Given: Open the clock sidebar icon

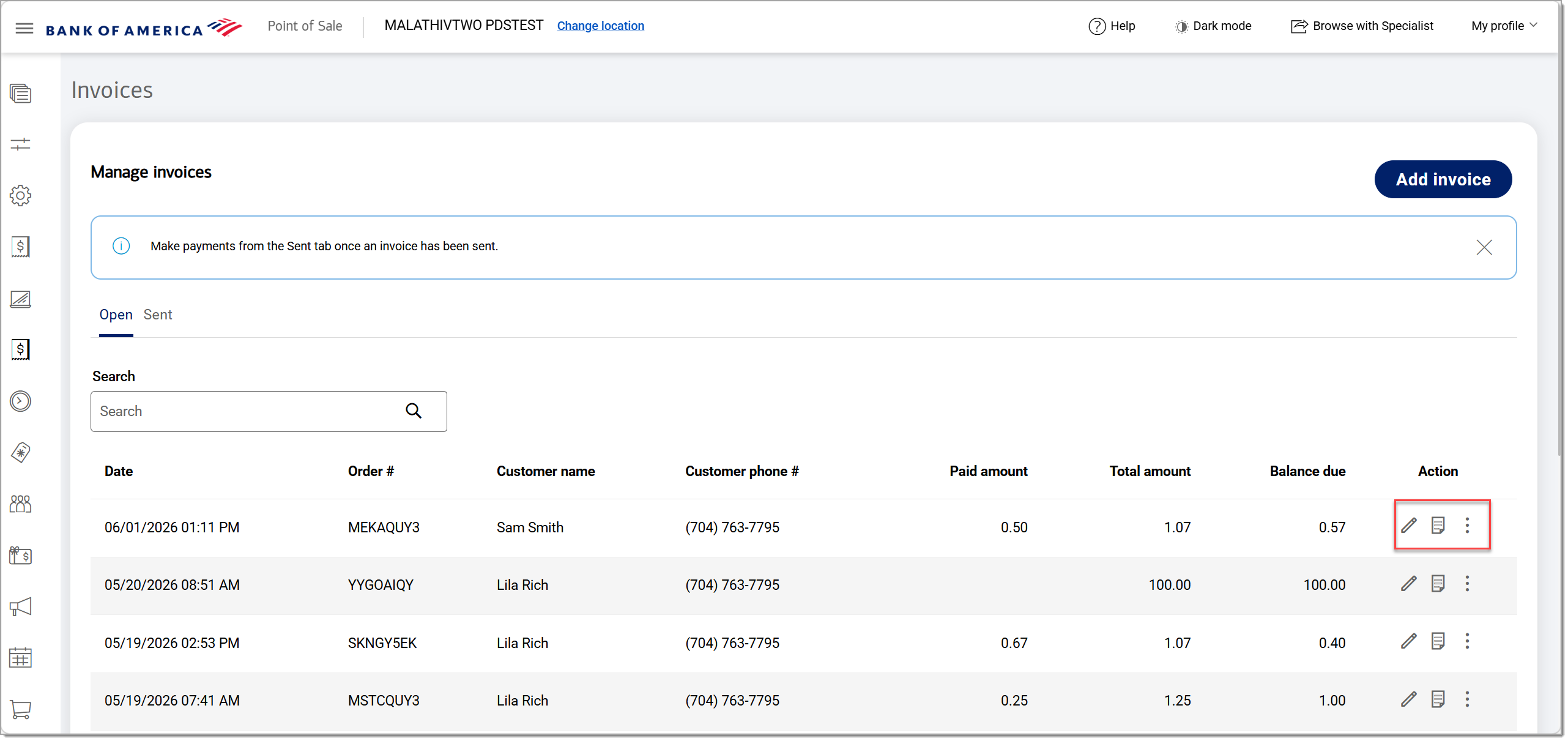Looking at the screenshot, I should click(21, 401).
